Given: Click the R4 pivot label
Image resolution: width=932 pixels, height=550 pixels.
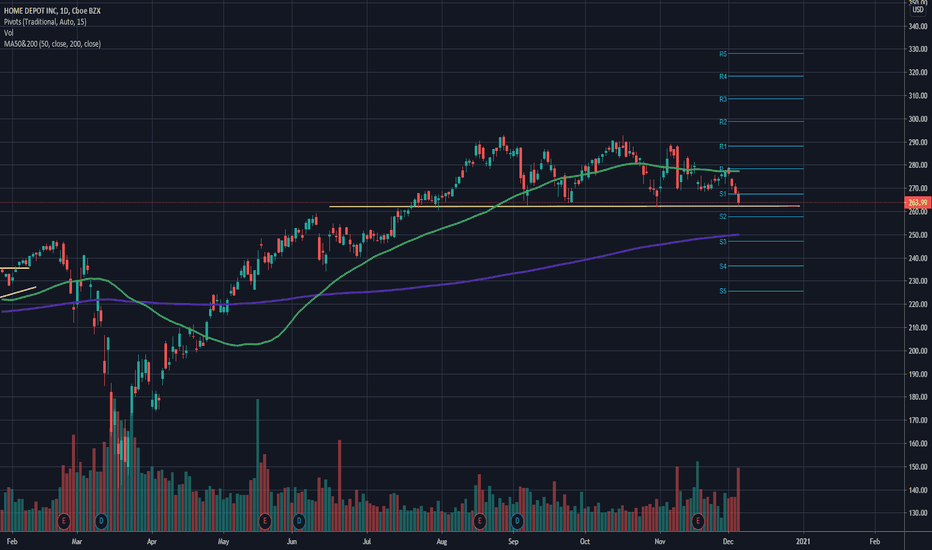Looking at the screenshot, I should tap(723, 77).
